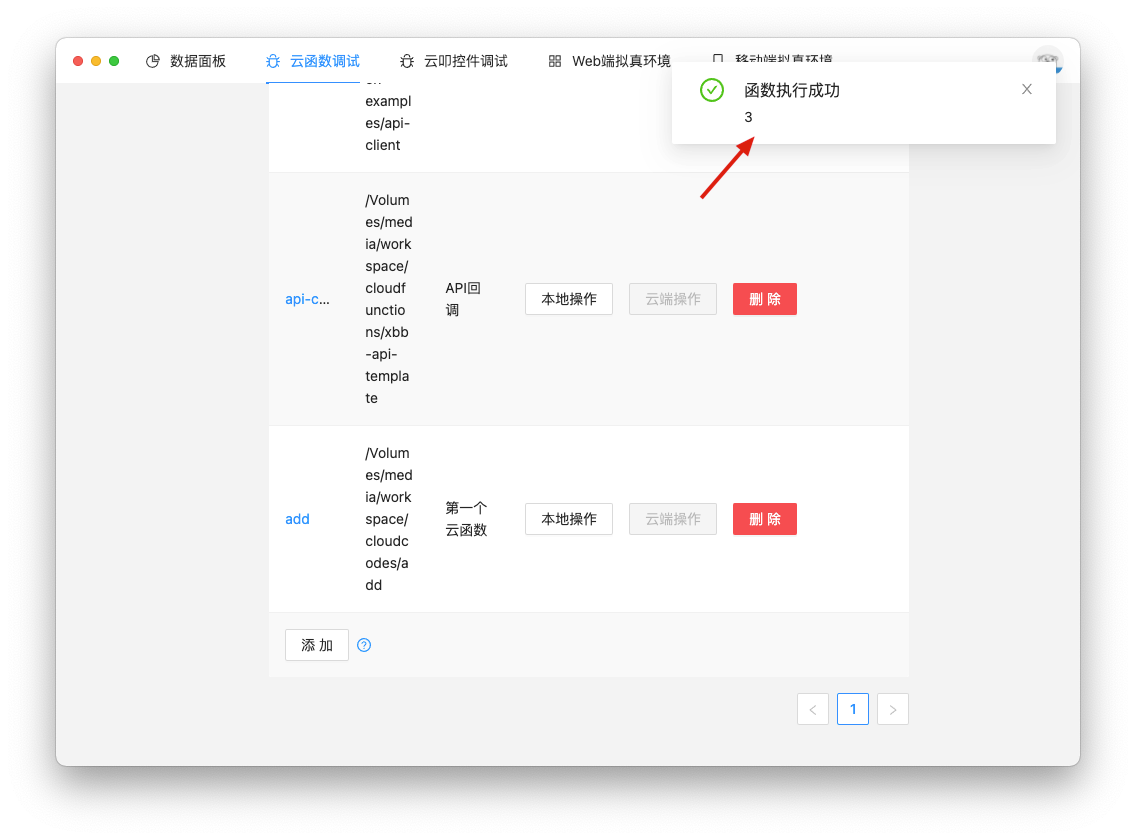Go to the next page arrow
1136x840 pixels.
pos(892,709)
